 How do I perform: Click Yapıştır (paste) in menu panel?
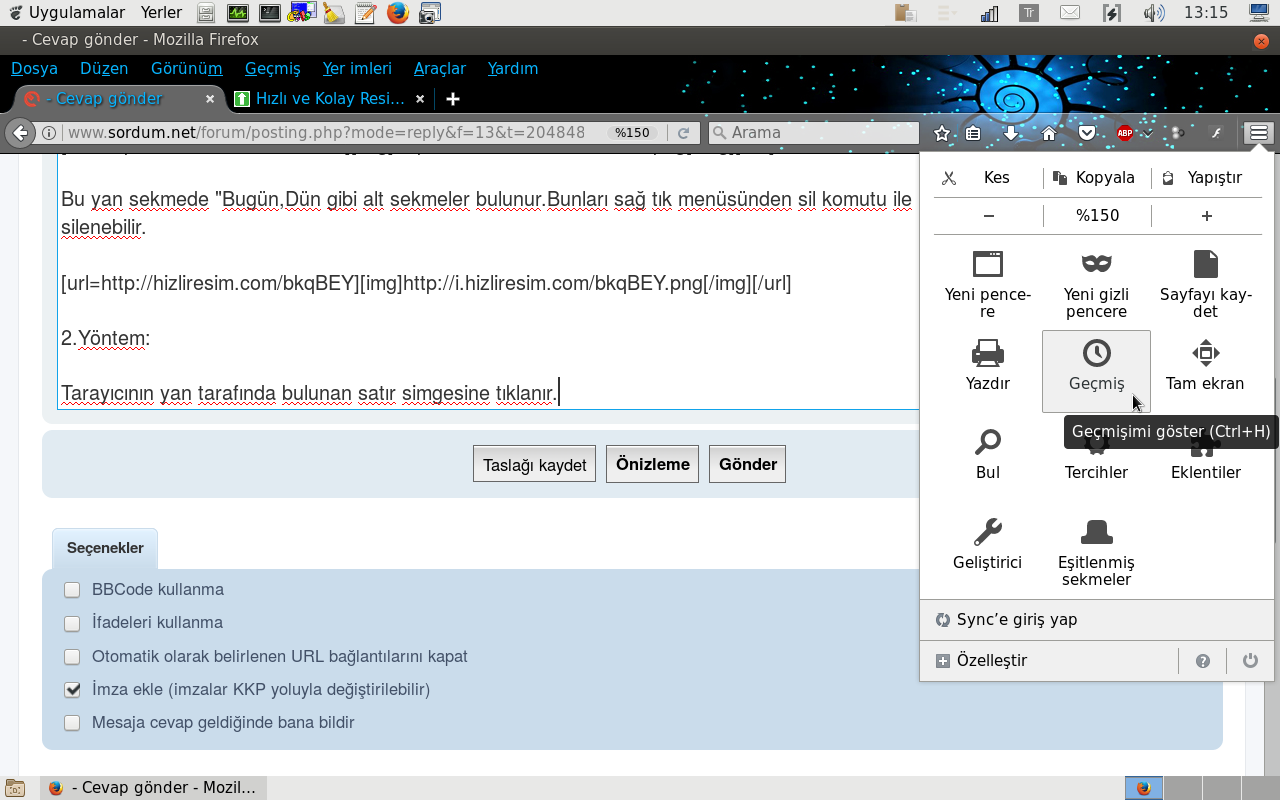1206,177
